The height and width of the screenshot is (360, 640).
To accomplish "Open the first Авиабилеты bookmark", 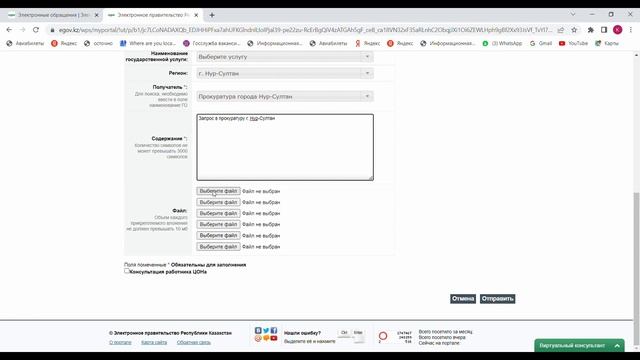I will (25, 43).
